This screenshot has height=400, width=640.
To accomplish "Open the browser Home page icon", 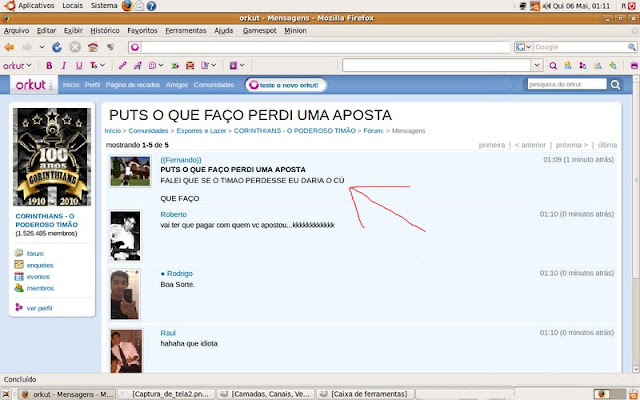I will point(93,47).
